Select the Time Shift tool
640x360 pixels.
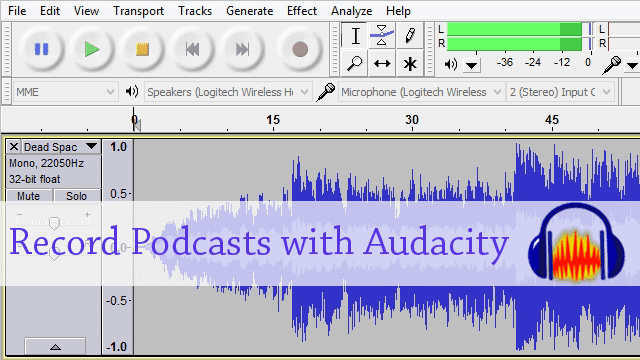pos(382,63)
